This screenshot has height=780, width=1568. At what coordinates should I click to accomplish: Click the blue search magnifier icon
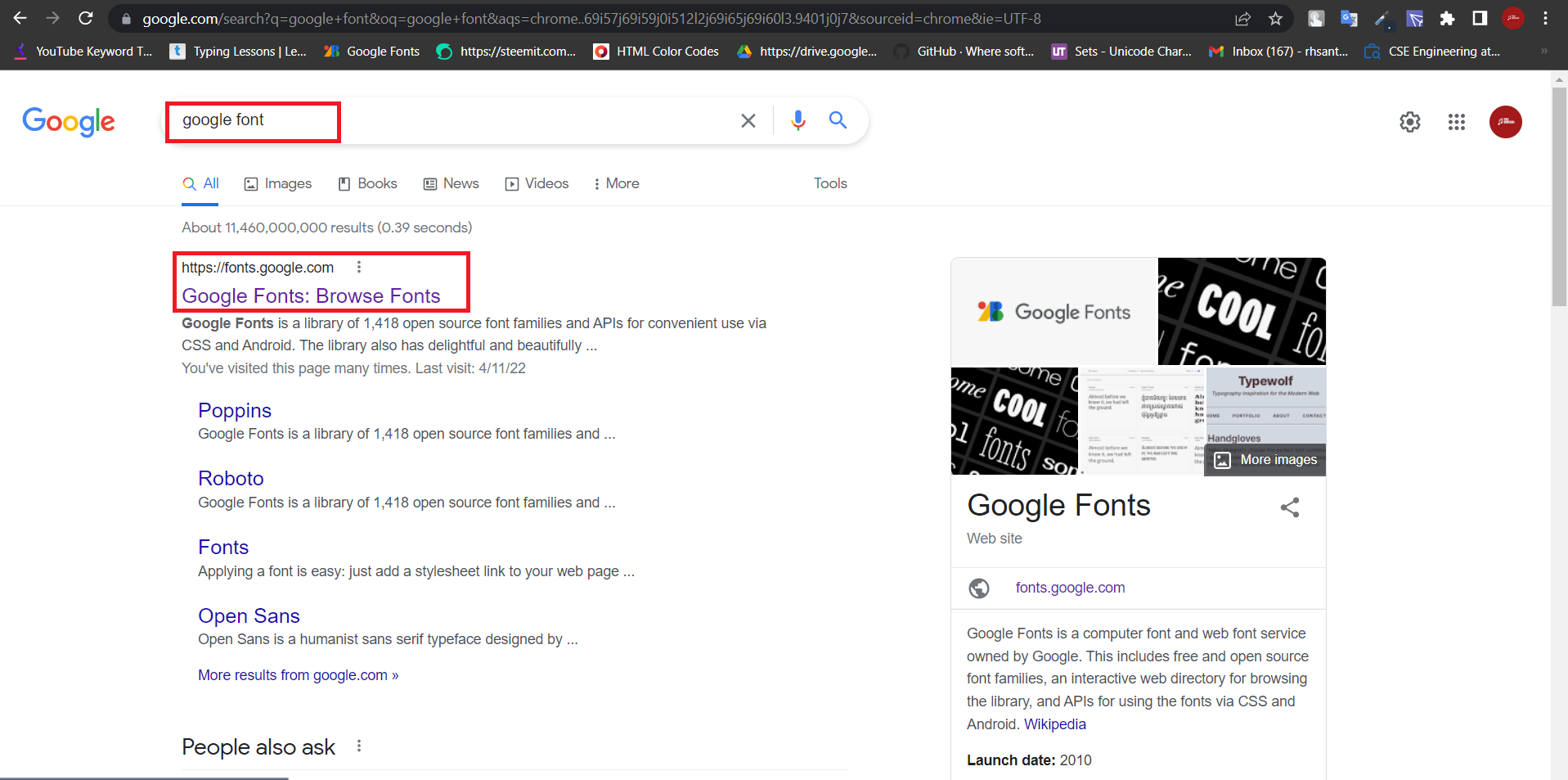click(x=838, y=120)
